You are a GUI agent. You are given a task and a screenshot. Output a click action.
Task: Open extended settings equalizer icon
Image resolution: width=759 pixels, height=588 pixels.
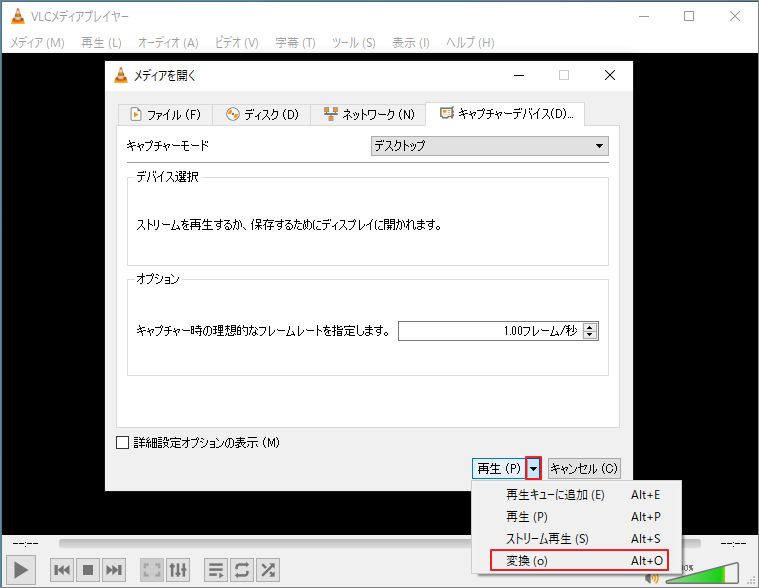point(178,570)
